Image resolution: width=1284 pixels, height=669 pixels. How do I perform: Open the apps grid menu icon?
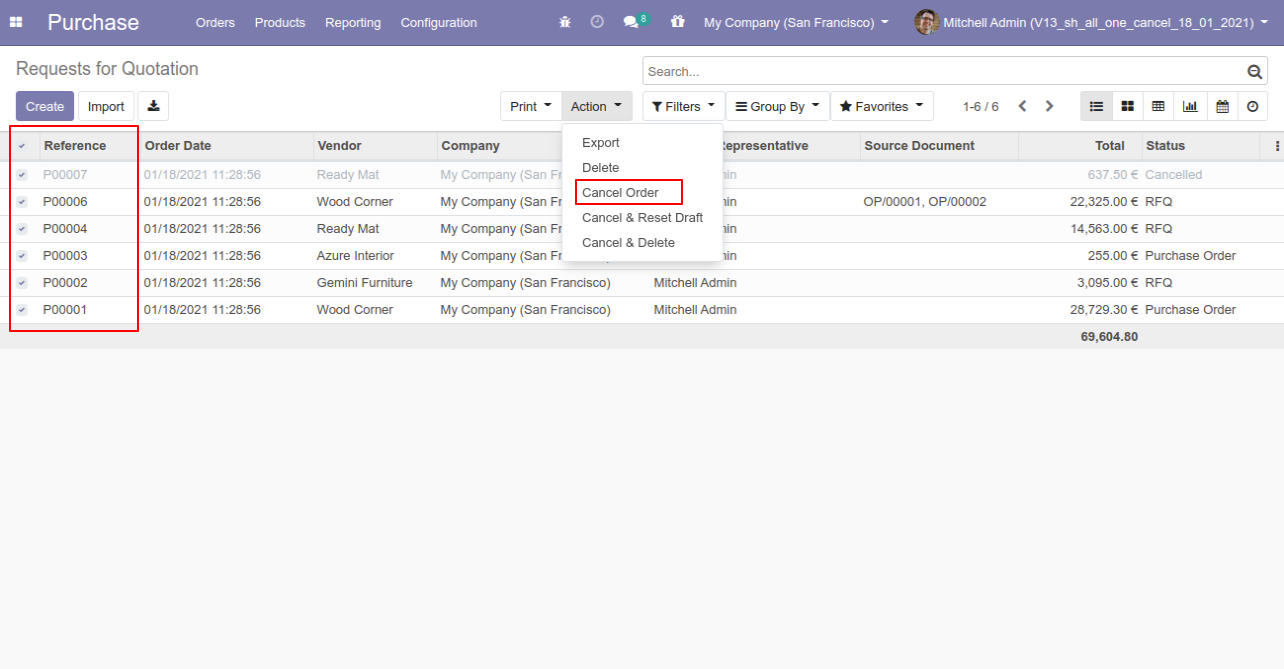pos(16,22)
